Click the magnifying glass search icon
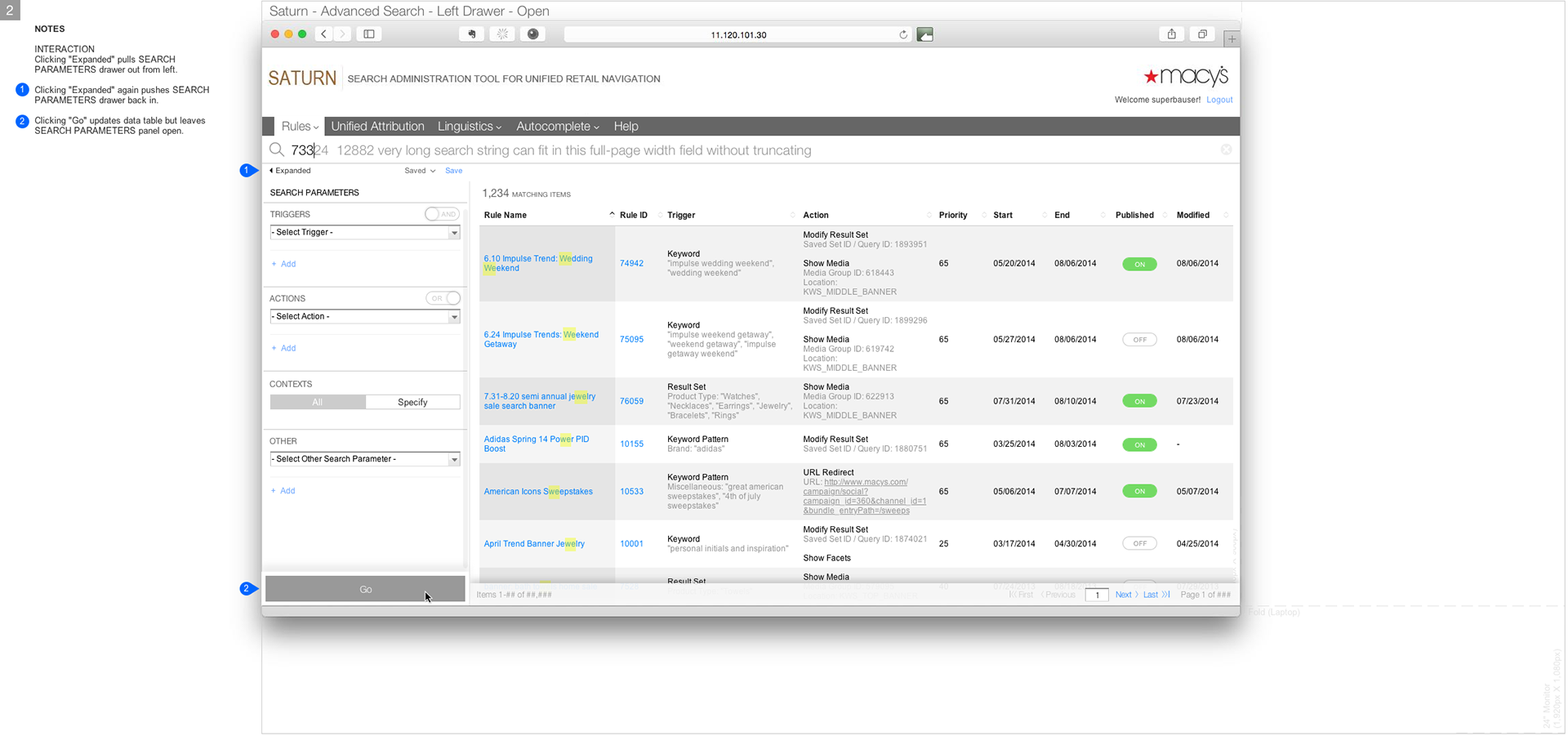Viewport: 1568px width, 736px height. point(277,150)
